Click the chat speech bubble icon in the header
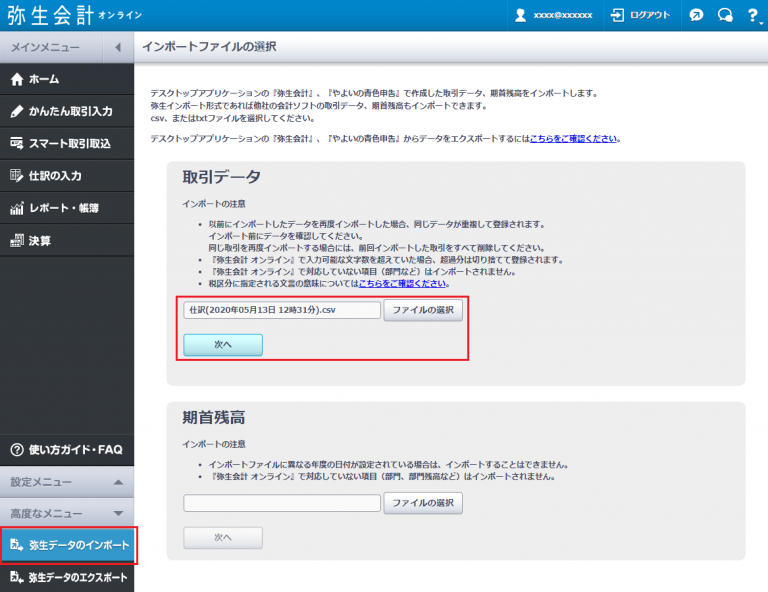This screenshot has width=768, height=592. pos(725,15)
